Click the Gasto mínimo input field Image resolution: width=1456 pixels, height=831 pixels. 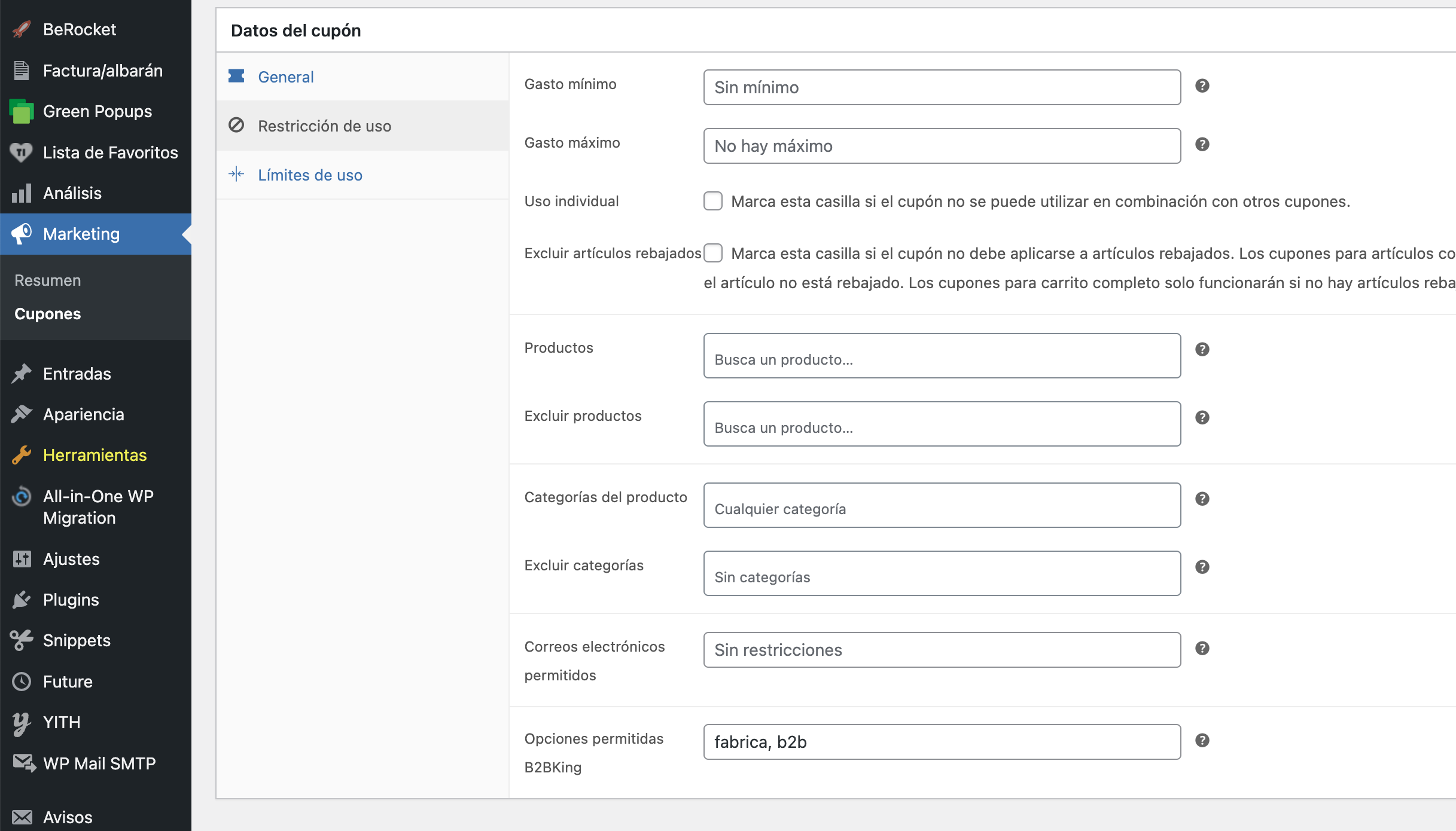coord(942,87)
